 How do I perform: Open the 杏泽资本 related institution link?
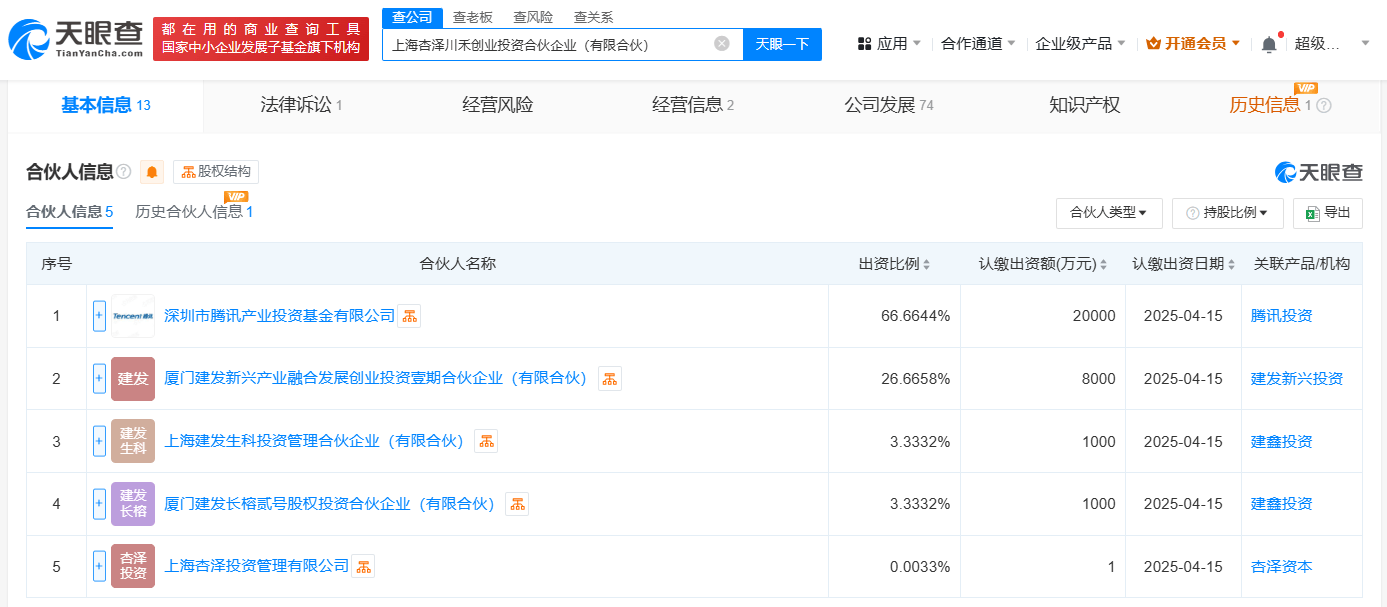pos(1281,566)
